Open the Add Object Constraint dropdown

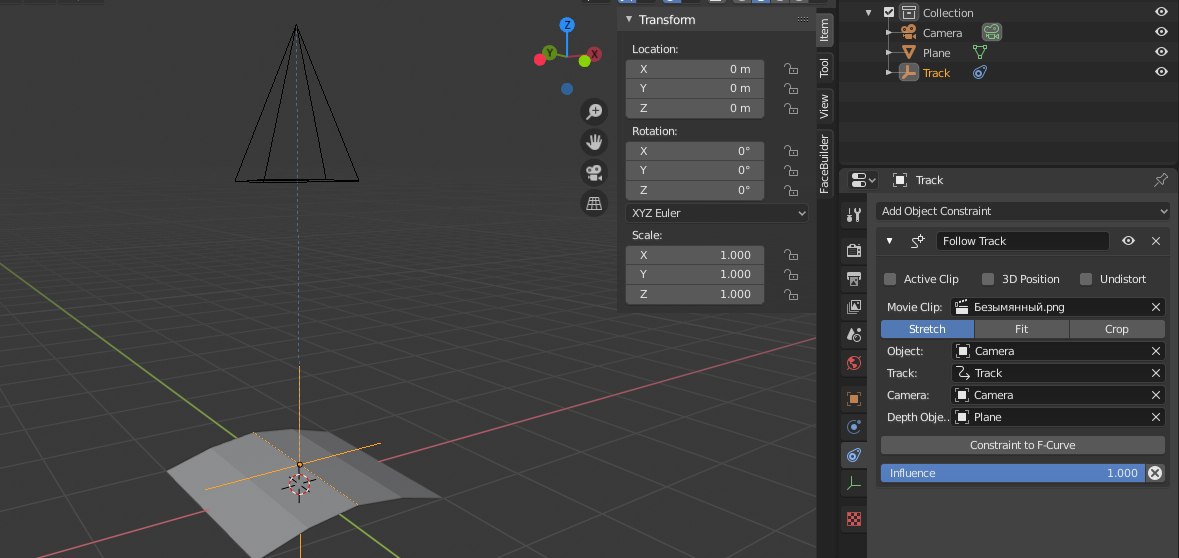click(x=1023, y=211)
